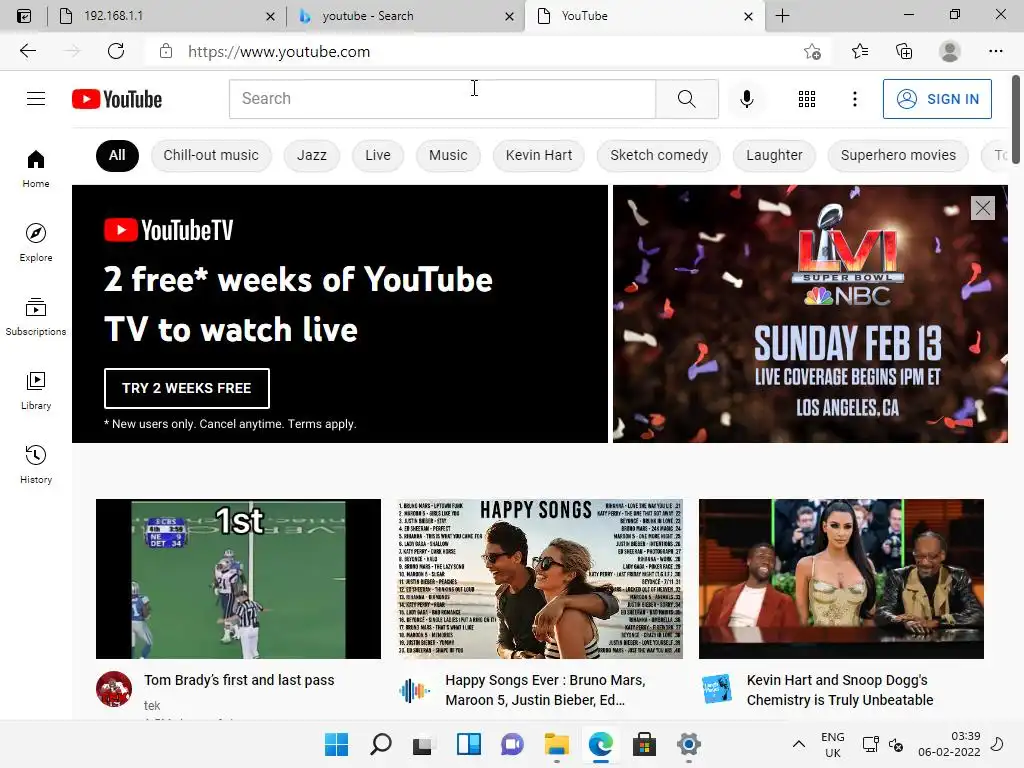Start voice search with microphone icon
The width and height of the screenshot is (1024, 768).
(746, 99)
